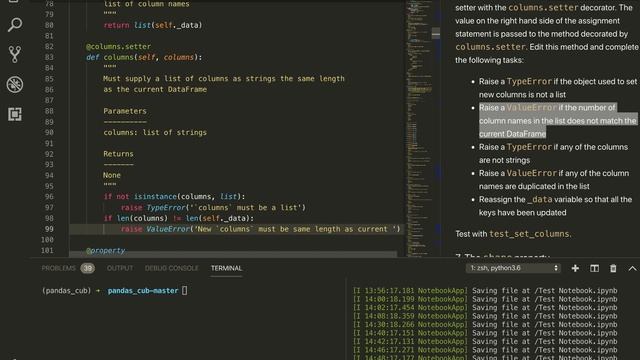640x360 pixels.
Task: Click the 39 problems count badge
Action: tap(87, 268)
